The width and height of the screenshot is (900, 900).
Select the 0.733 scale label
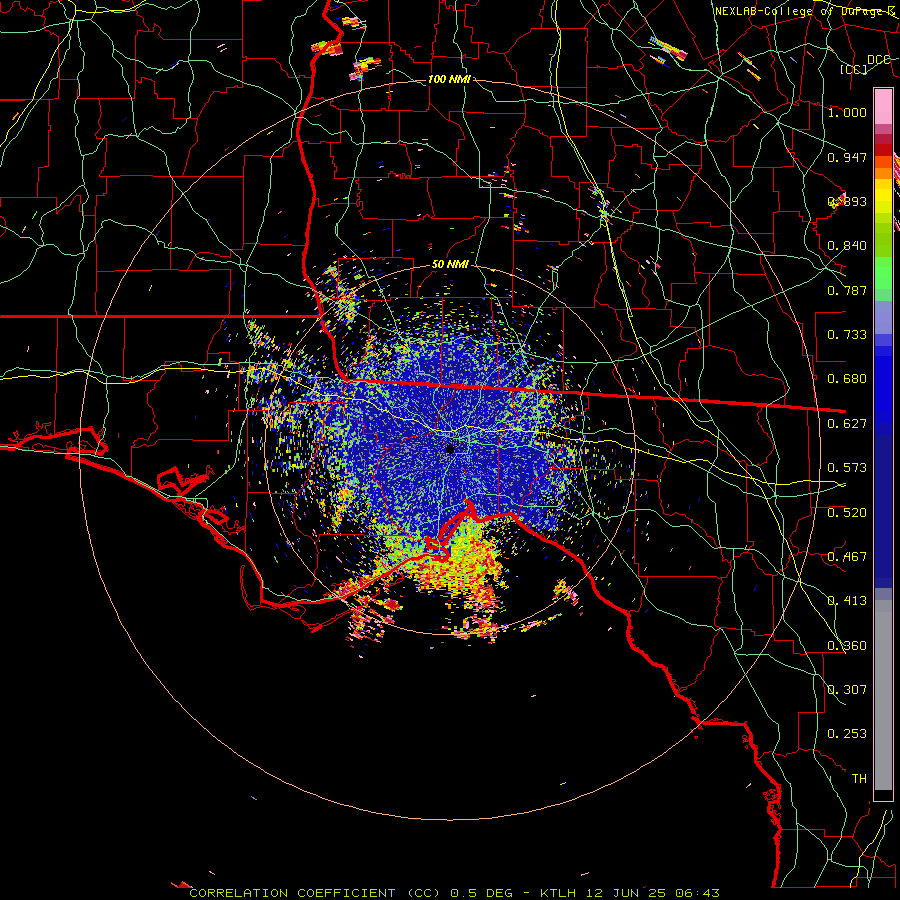tap(847, 335)
